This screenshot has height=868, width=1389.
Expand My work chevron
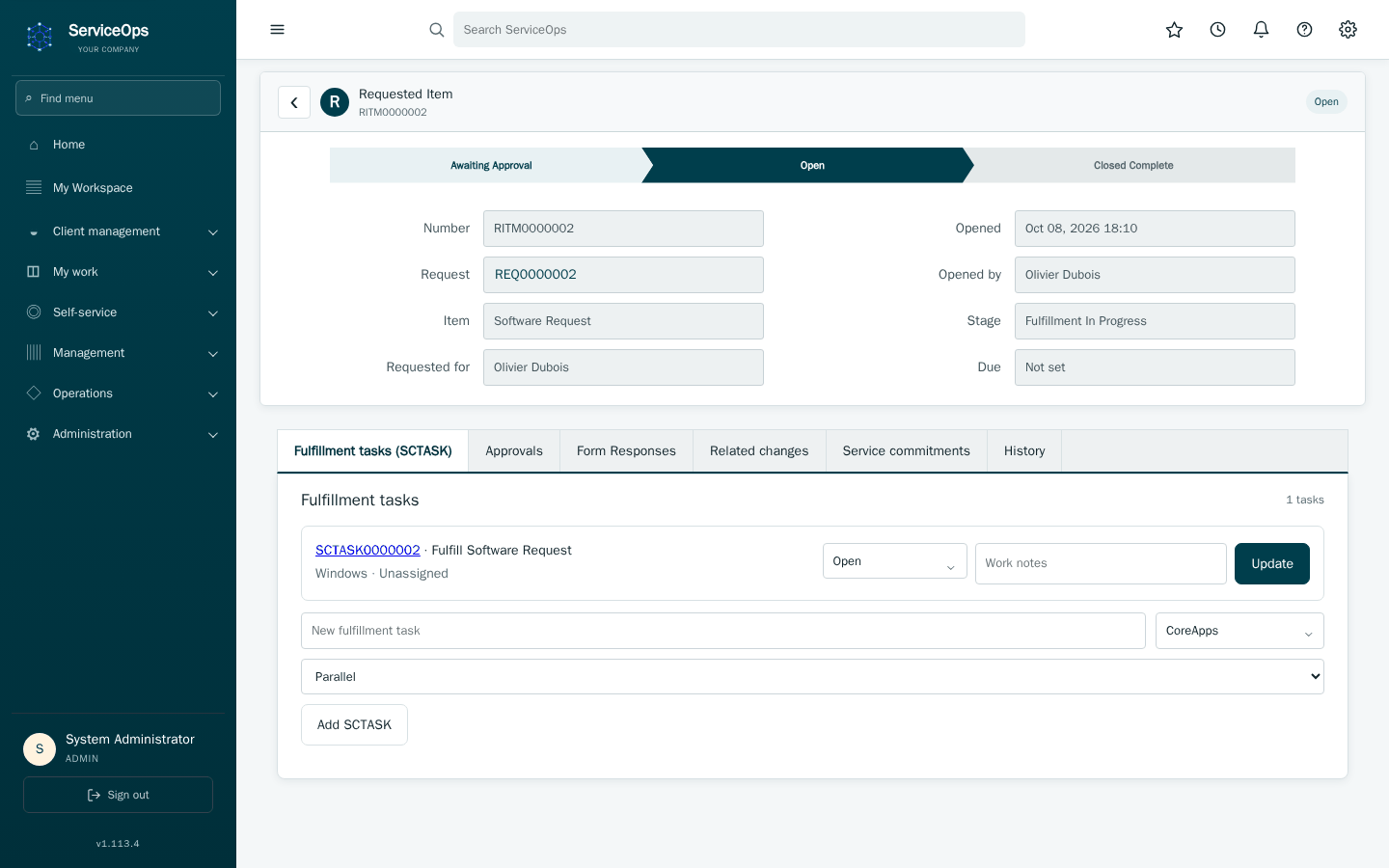tap(213, 273)
